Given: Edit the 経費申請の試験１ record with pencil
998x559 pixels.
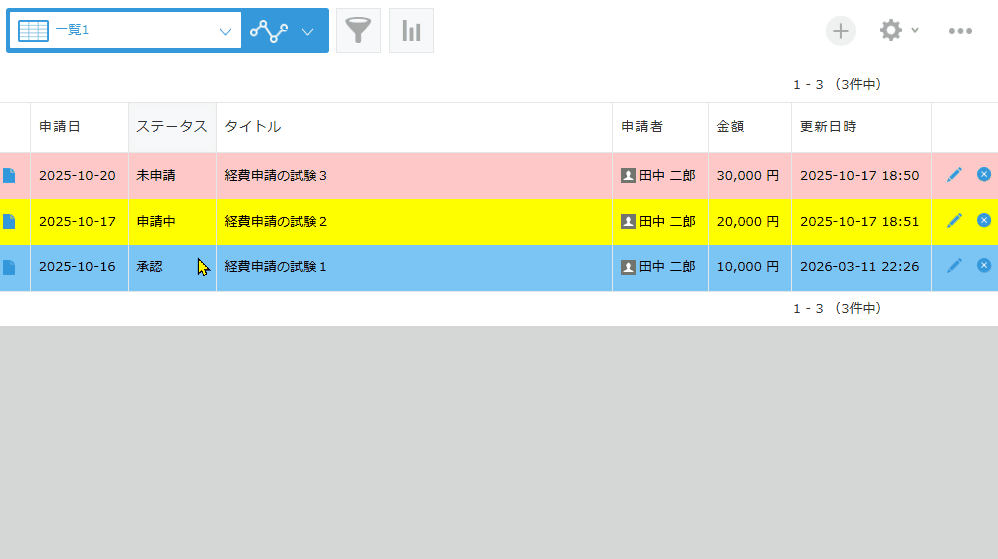Looking at the screenshot, I should 954,266.
